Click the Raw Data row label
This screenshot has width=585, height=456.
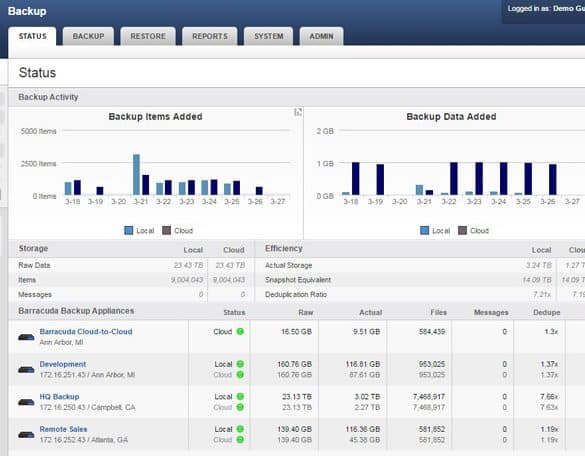tap(34, 265)
